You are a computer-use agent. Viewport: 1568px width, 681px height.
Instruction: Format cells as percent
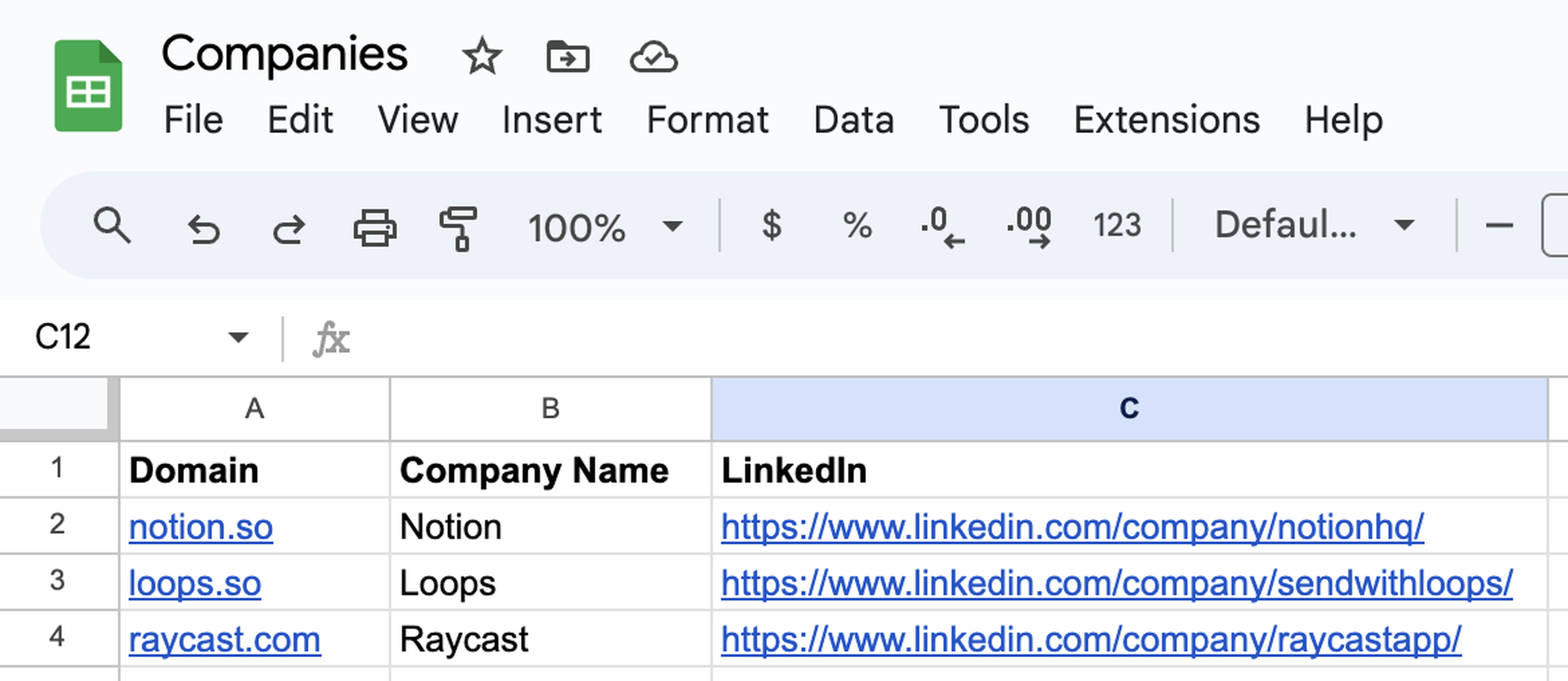pos(857,226)
